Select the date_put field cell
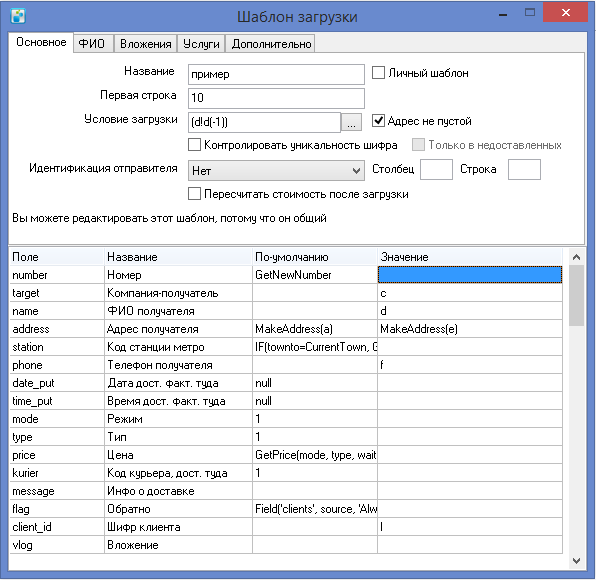Image resolution: width=596 pixels, height=580 pixels. click(x=57, y=383)
